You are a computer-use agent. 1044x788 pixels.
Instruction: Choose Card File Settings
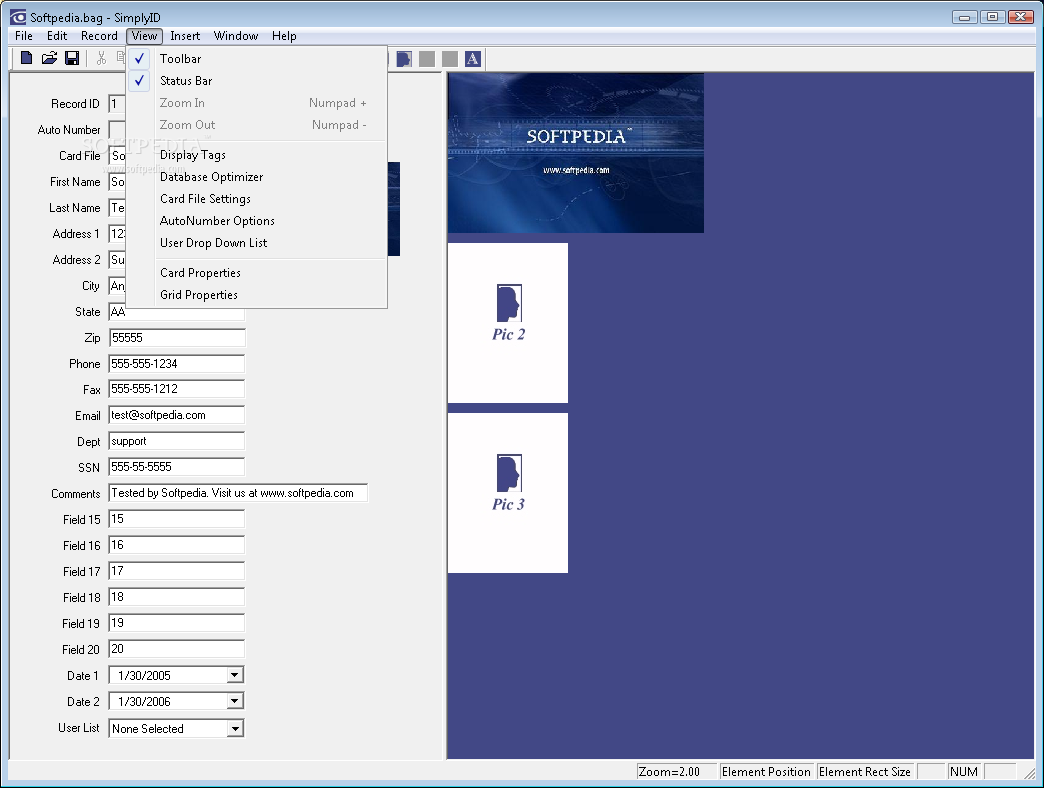click(x=256, y=199)
